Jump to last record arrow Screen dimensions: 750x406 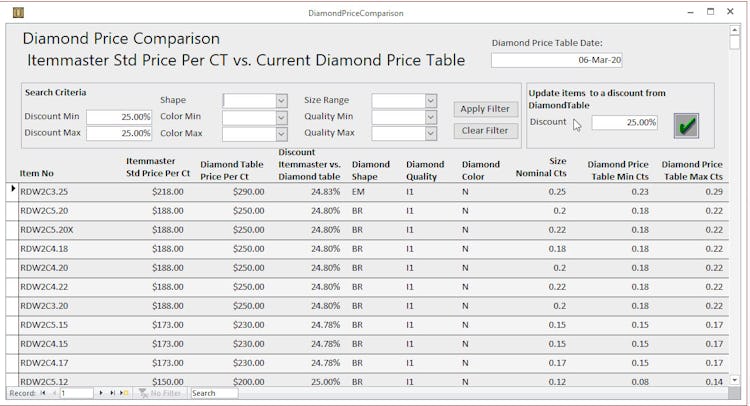tap(112, 393)
